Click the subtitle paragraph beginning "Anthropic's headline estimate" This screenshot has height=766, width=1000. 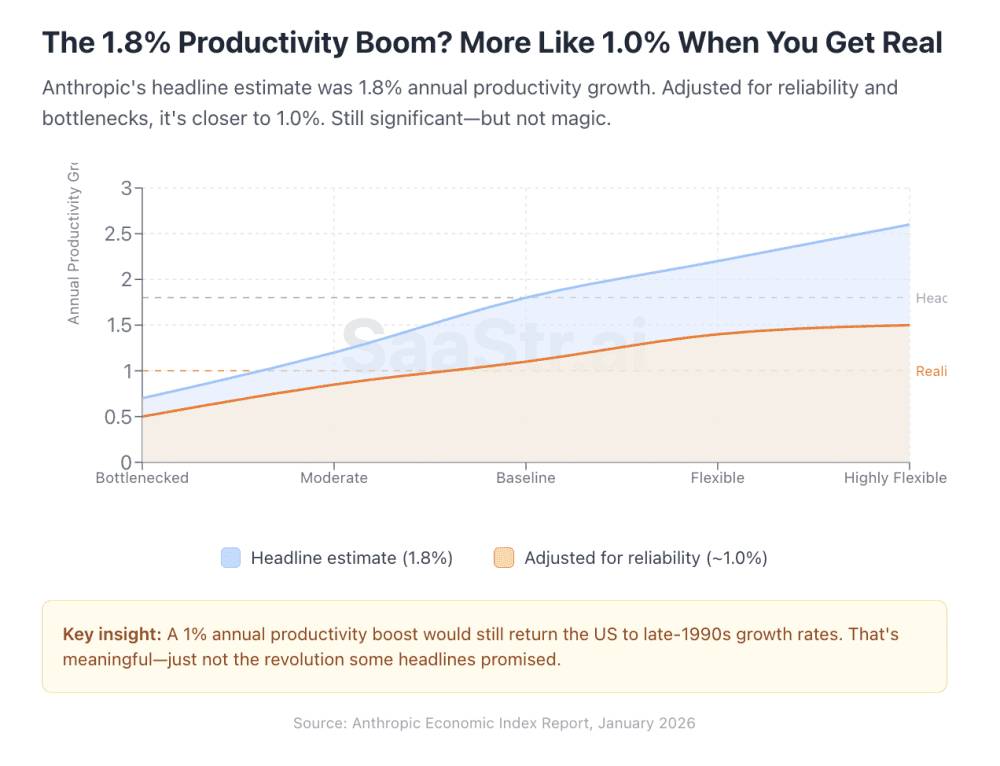[470, 103]
